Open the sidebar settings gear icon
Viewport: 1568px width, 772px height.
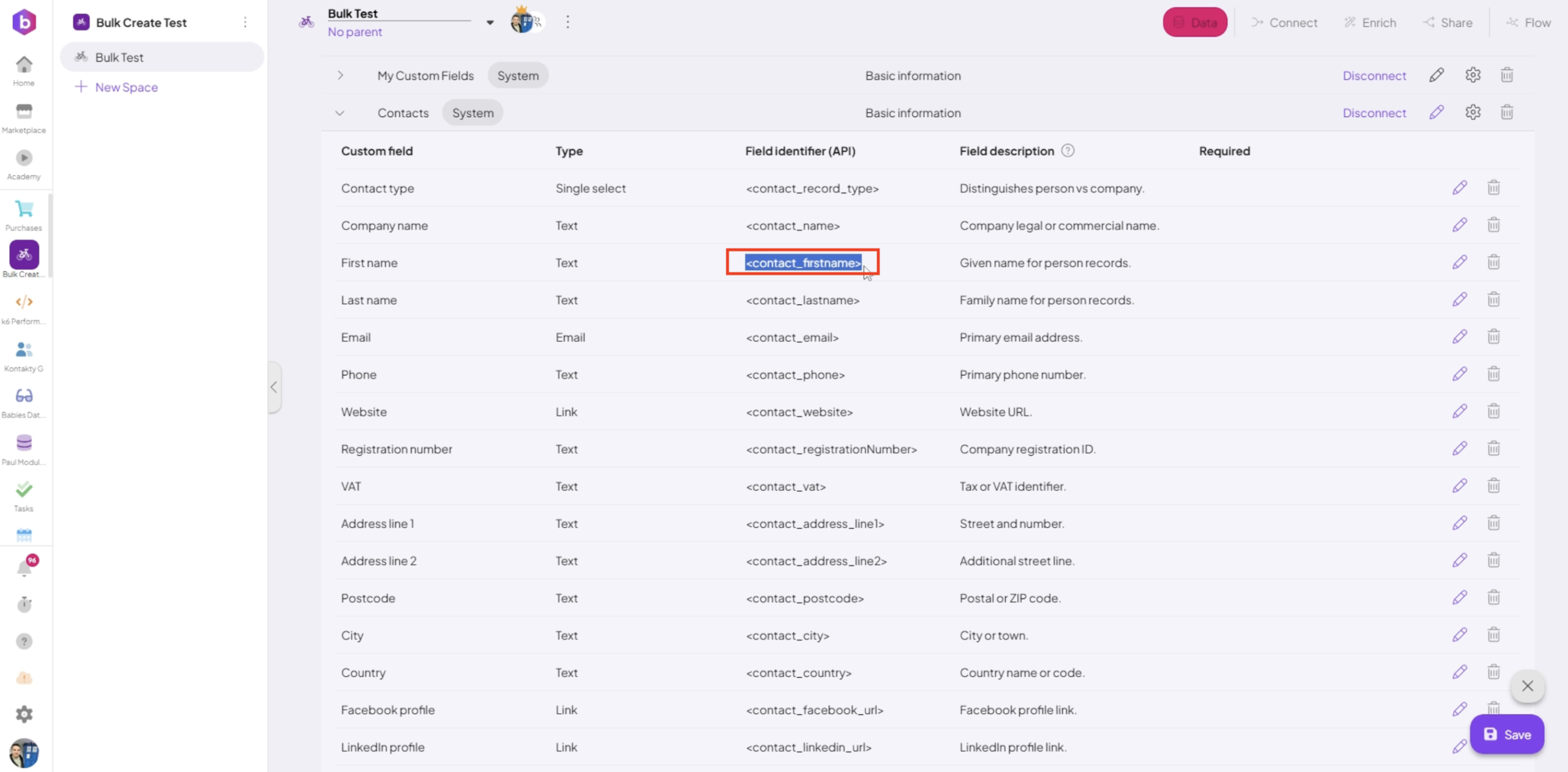pos(24,714)
